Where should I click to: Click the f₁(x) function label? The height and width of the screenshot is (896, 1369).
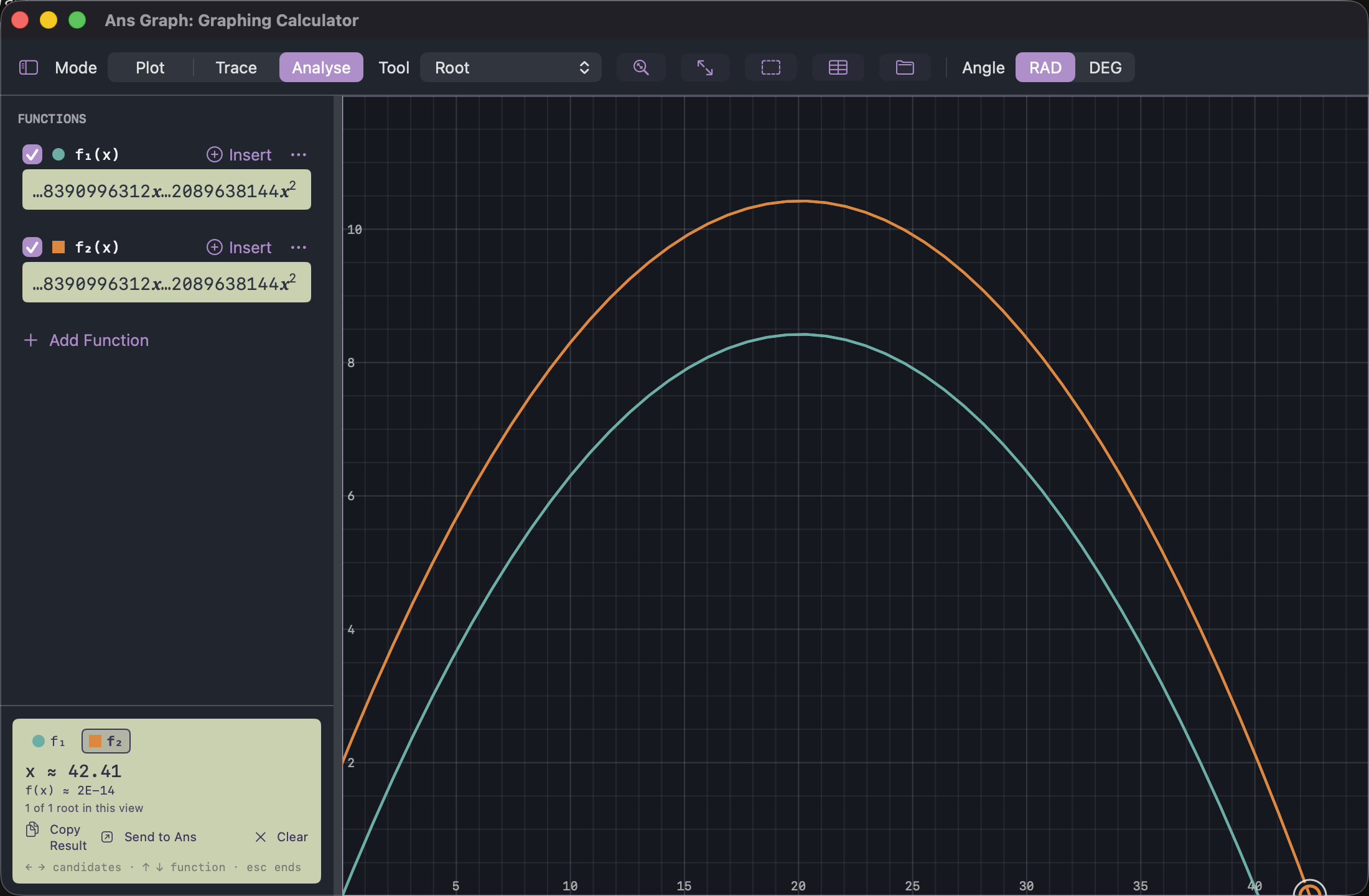click(97, 154)
